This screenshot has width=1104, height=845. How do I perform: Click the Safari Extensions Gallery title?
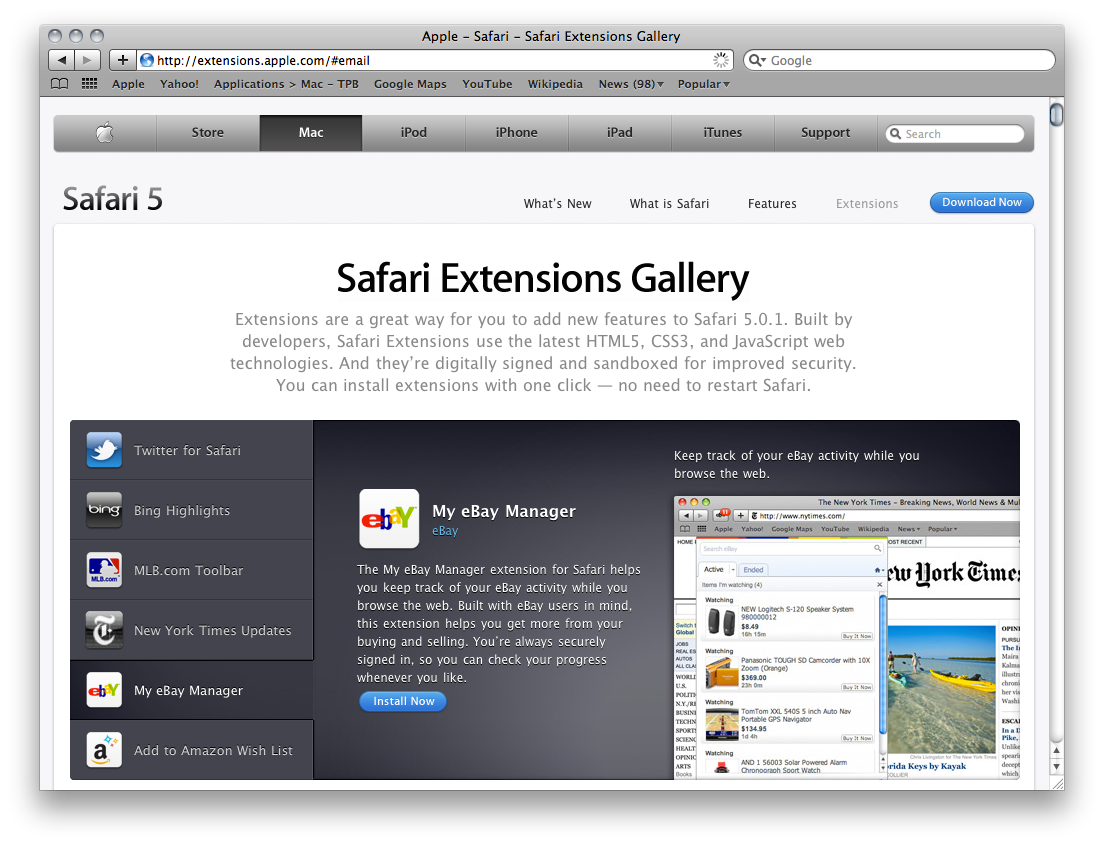pos(543,279)
